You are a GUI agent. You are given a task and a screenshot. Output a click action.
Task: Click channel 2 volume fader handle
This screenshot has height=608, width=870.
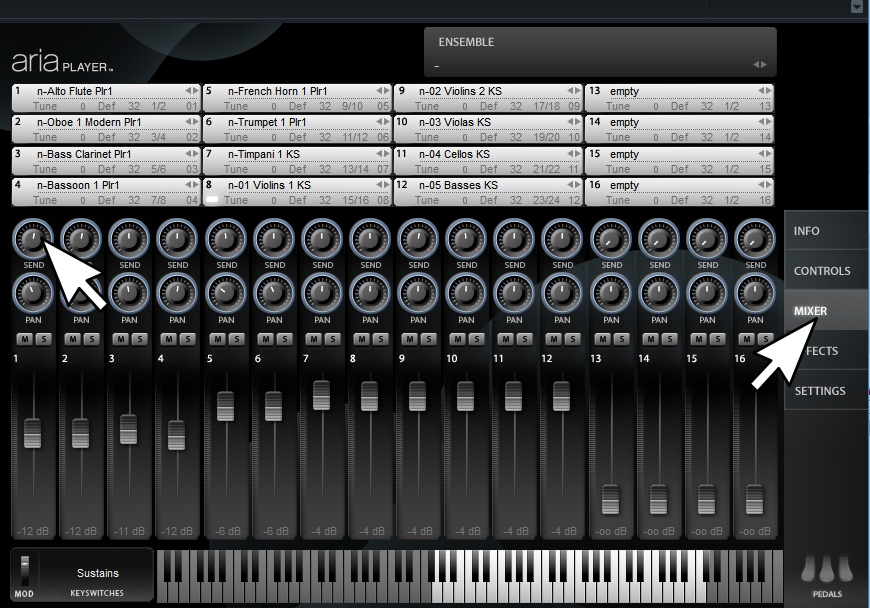click(x=80, y=434)
